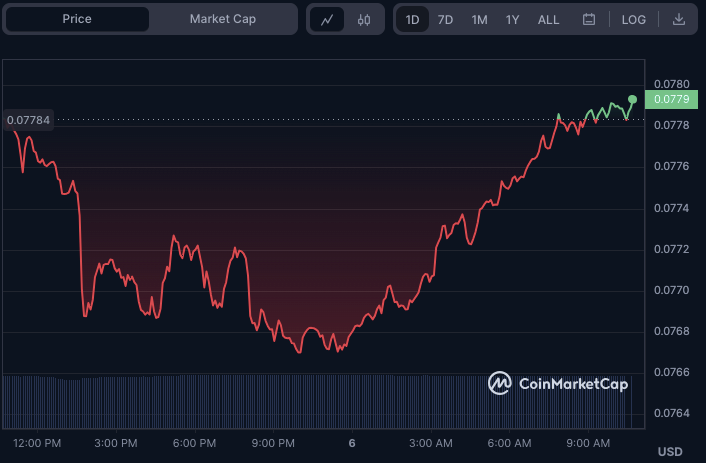706x463 pixels.
Task: Click the volume bars below the chart
Action: 300,400
